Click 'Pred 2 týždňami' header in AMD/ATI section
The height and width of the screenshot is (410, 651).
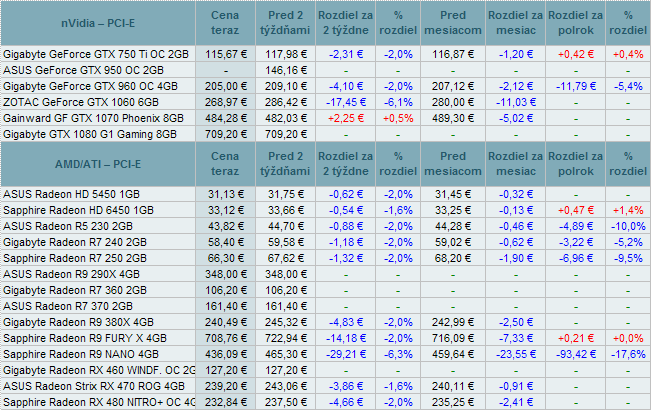tap(285, 164)
